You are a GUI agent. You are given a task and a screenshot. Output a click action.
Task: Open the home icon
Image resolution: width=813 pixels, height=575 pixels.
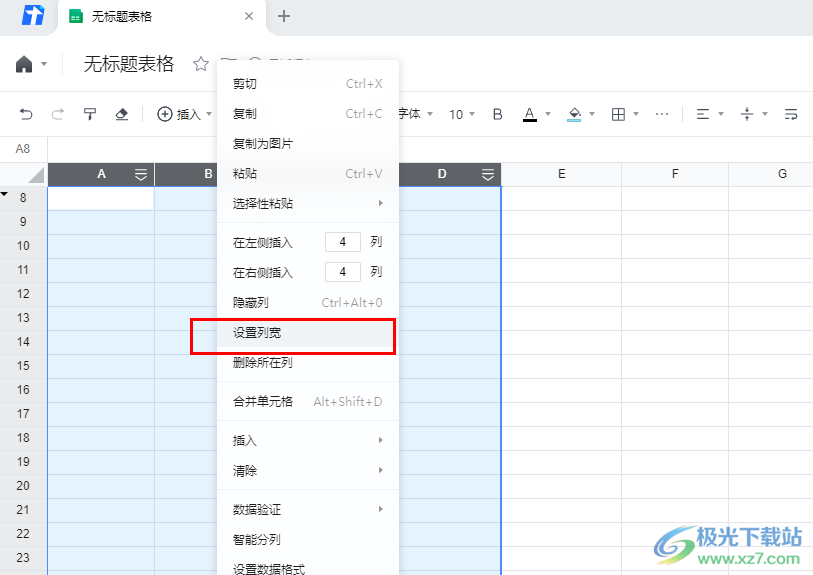click(24, 64)
